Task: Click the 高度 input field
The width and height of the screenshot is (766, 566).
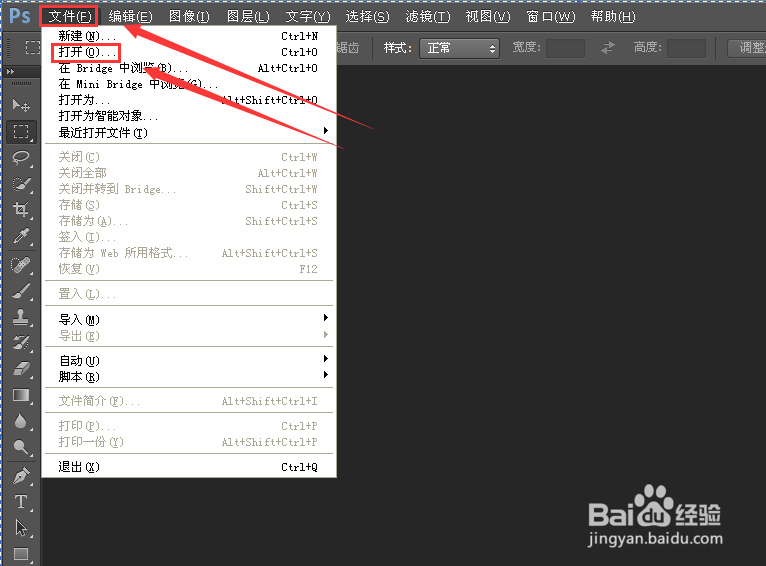Action: tap(686, 48)
